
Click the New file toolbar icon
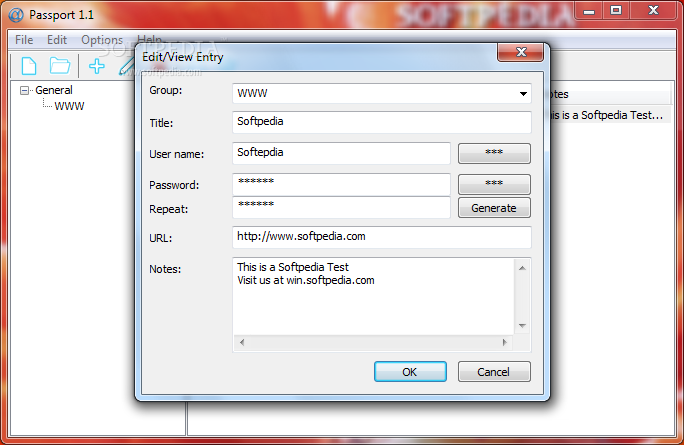point(29,66)
